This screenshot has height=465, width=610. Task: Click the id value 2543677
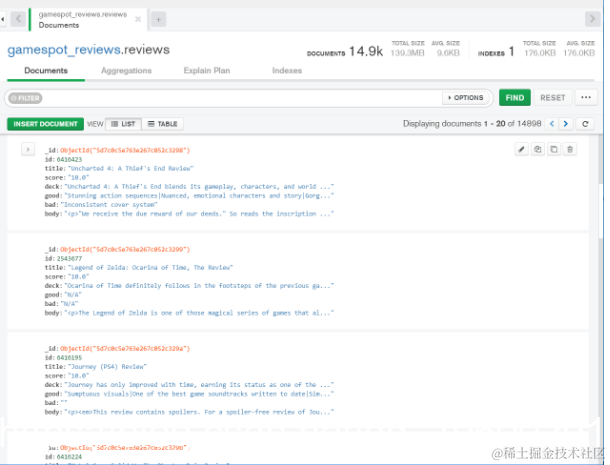tap(69, 259)
